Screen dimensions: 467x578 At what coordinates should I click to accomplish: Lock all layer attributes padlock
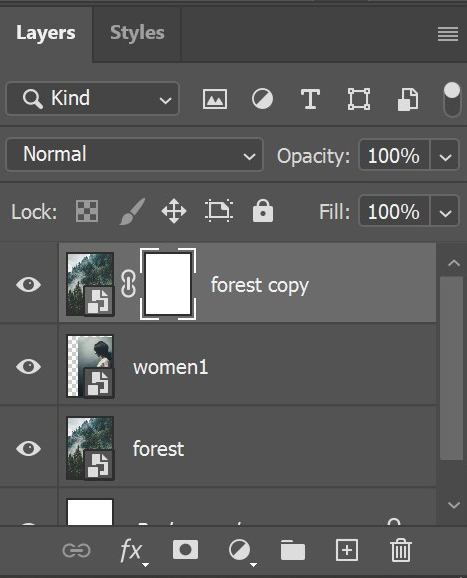coord(263,211)
